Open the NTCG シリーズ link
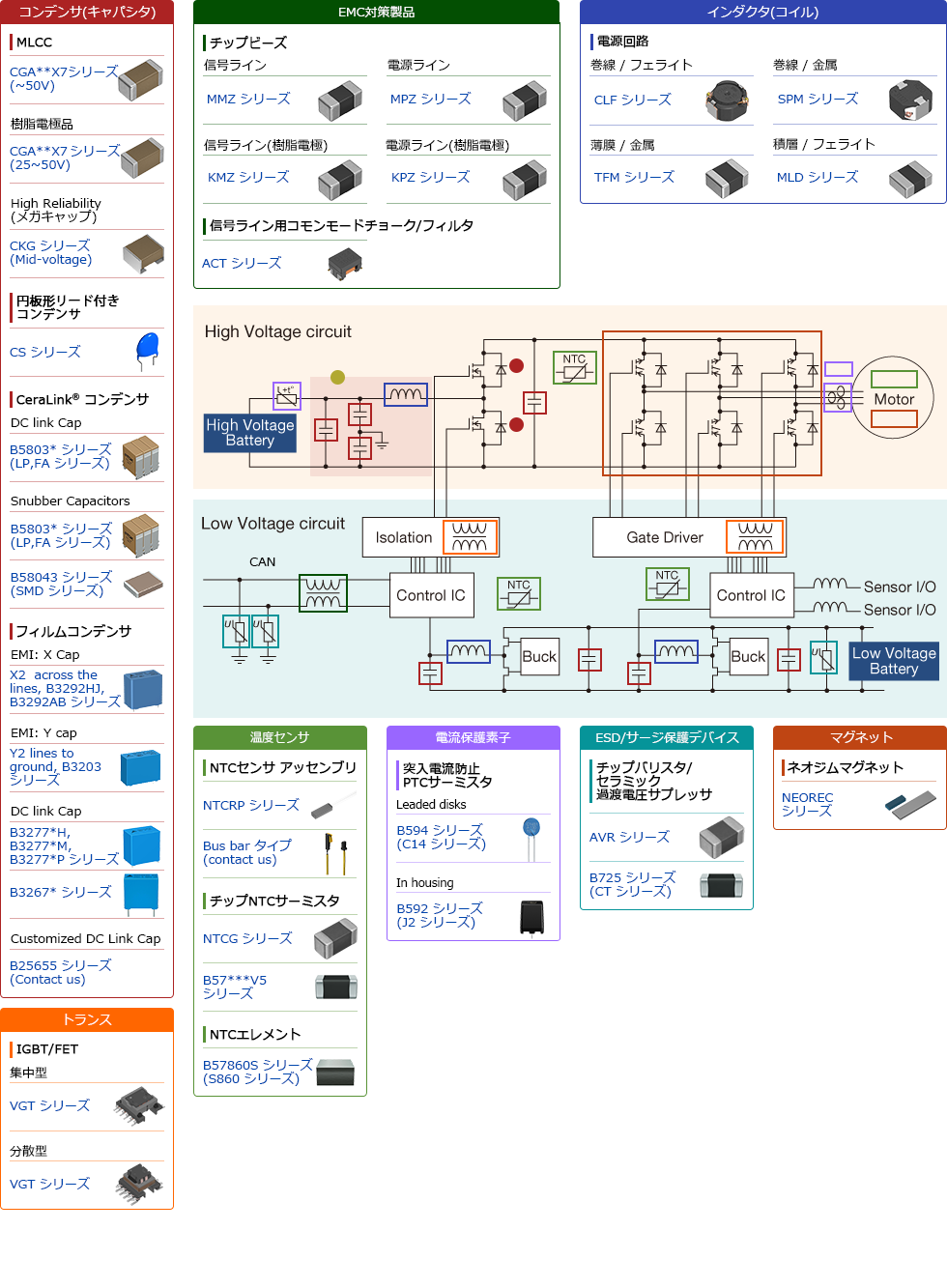947x1288 pixels. tap(247, 939)
